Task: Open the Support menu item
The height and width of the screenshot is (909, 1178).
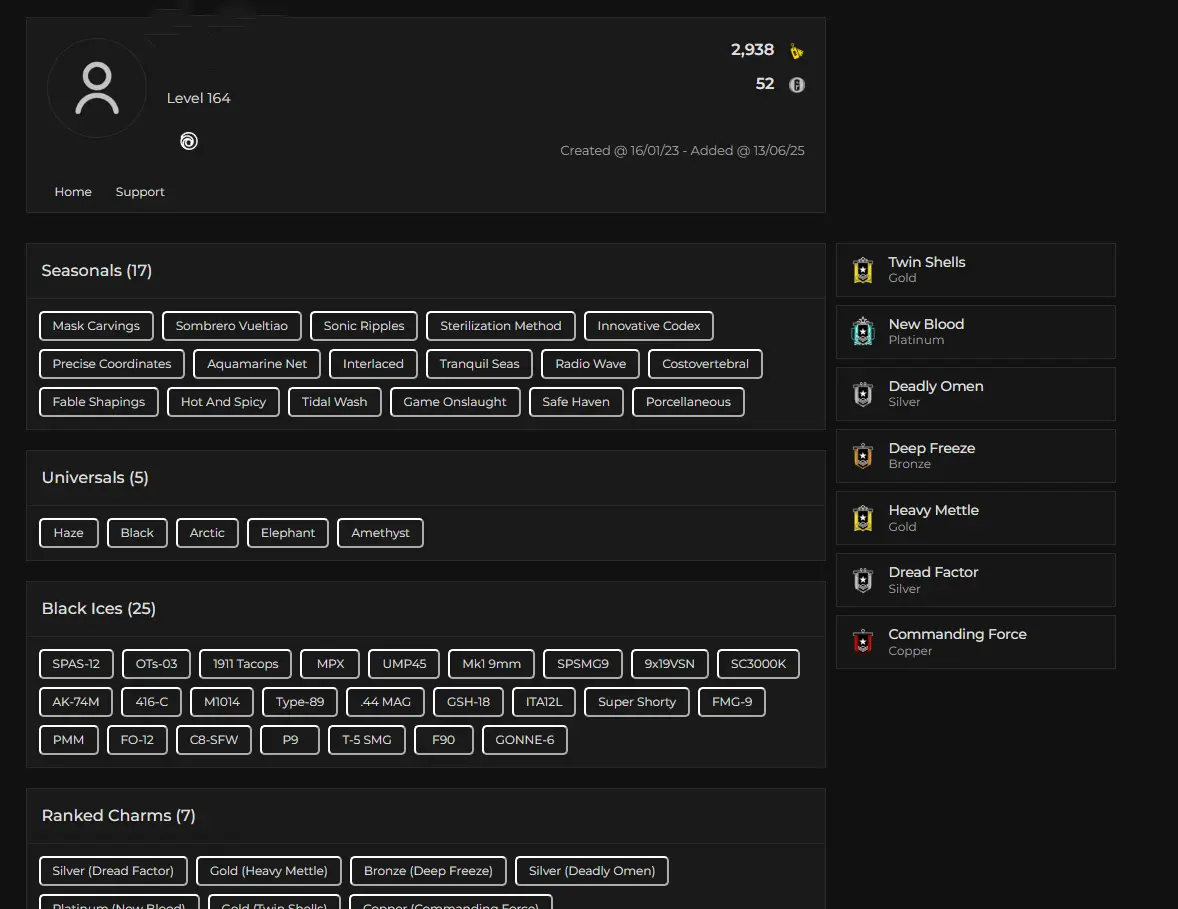Action: point(140,192)
